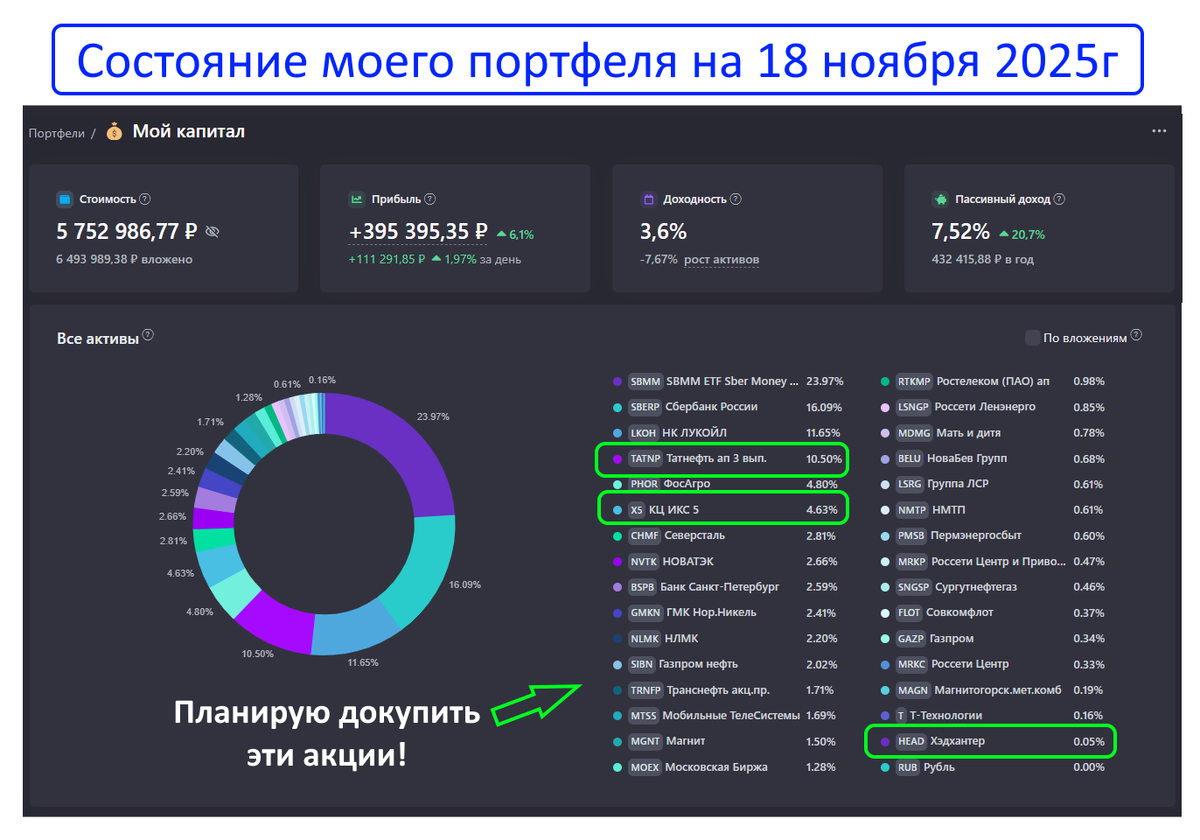The image size is (1200, 840).
Task: Click the purple calendar icon in Доходность card
Action: (x=648, y=199)
